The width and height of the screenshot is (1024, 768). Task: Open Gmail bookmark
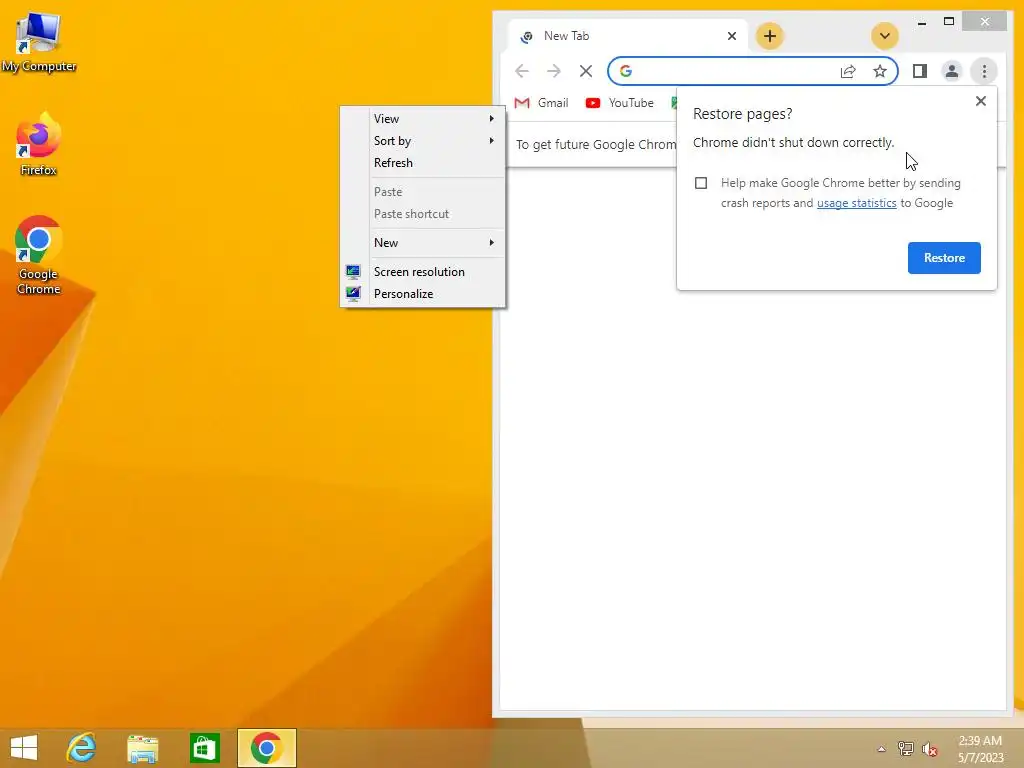pyautogui.click(x=541, y=103)
